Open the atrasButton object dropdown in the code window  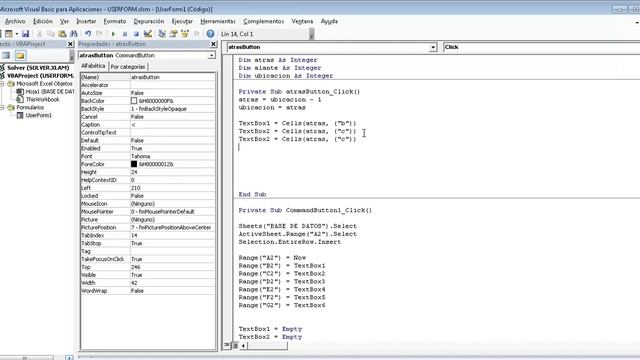point(433,47)
